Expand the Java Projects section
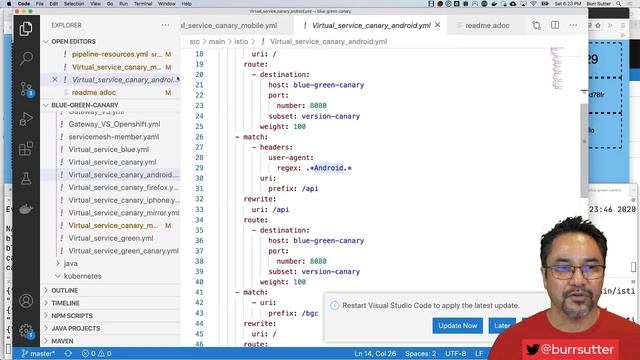The height and width of the screenshot is (360, 640). 46,329
